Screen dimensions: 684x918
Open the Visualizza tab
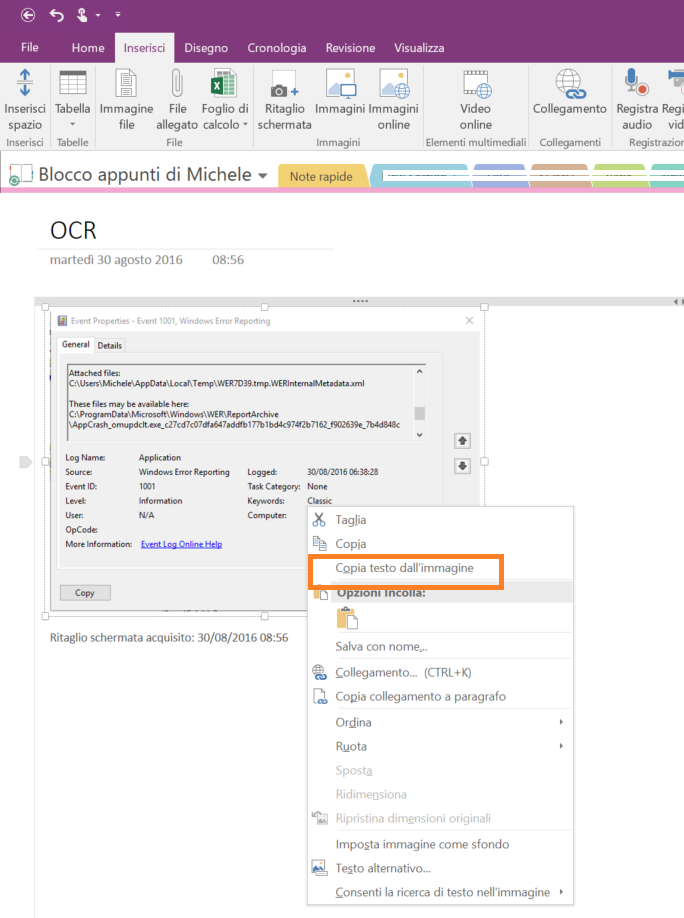pyautogui.click(x=419, y=48)
